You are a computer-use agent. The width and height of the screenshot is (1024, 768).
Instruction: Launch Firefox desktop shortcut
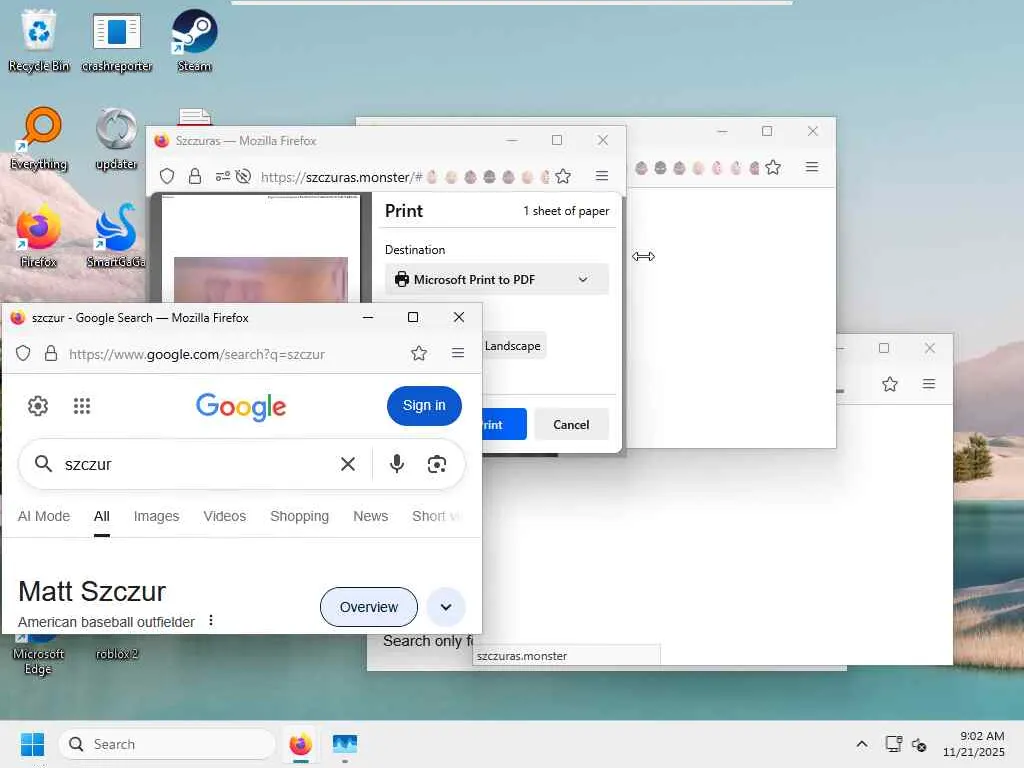[x=39, y=236]
